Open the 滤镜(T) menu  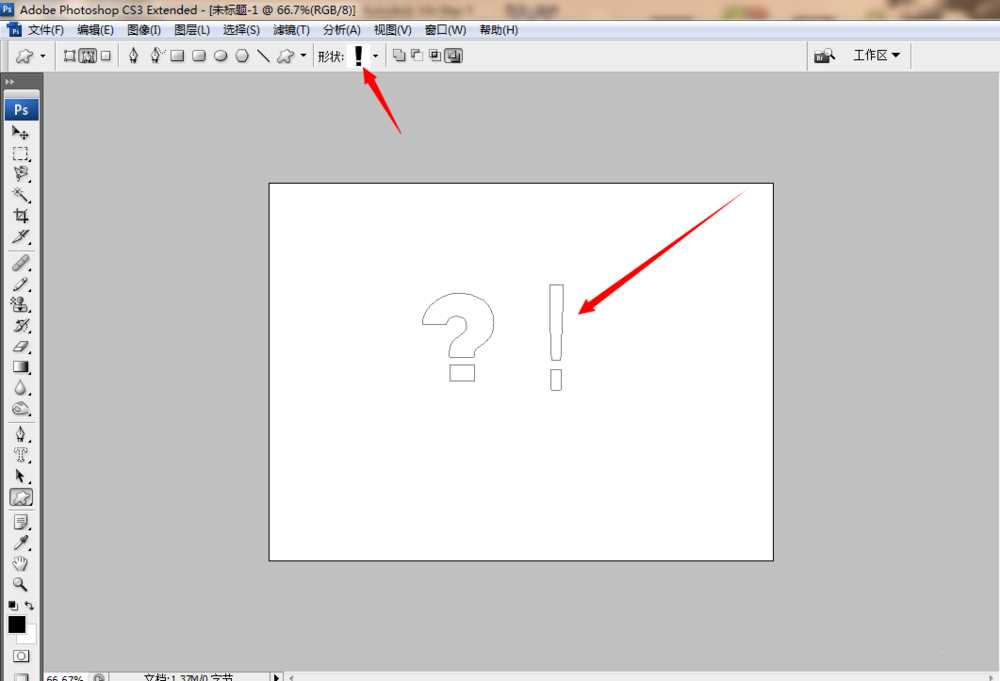291,30
